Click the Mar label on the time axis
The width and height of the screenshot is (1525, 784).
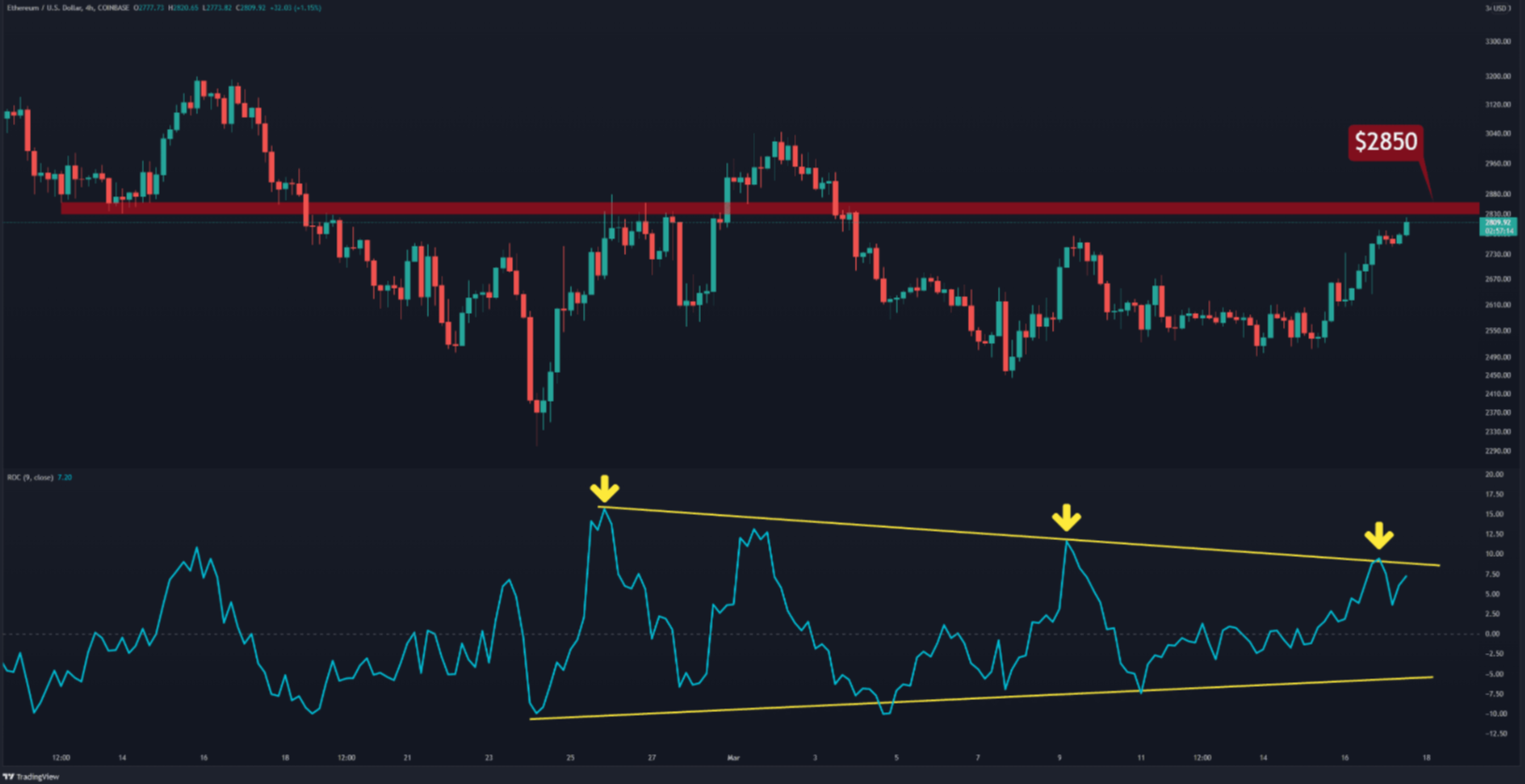click(734, 758)
